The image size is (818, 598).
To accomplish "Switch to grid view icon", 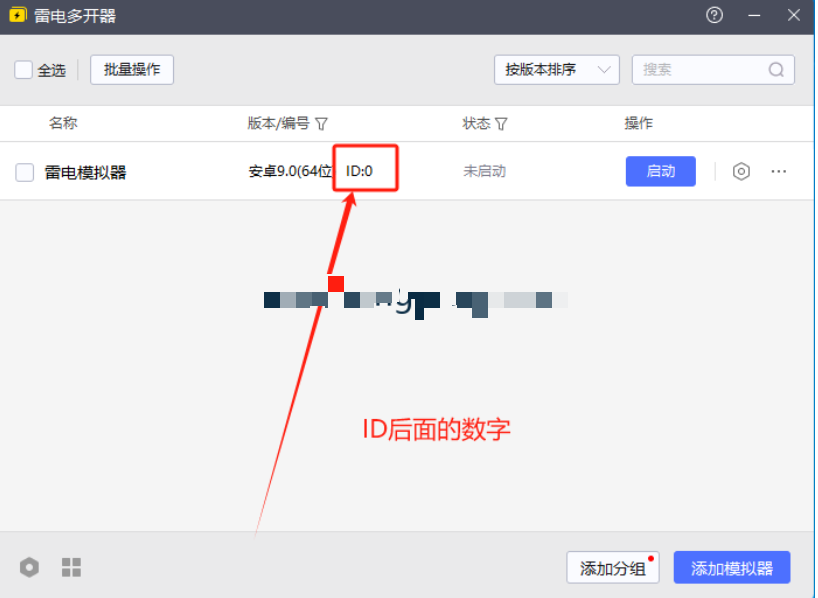I will point(71,567).
